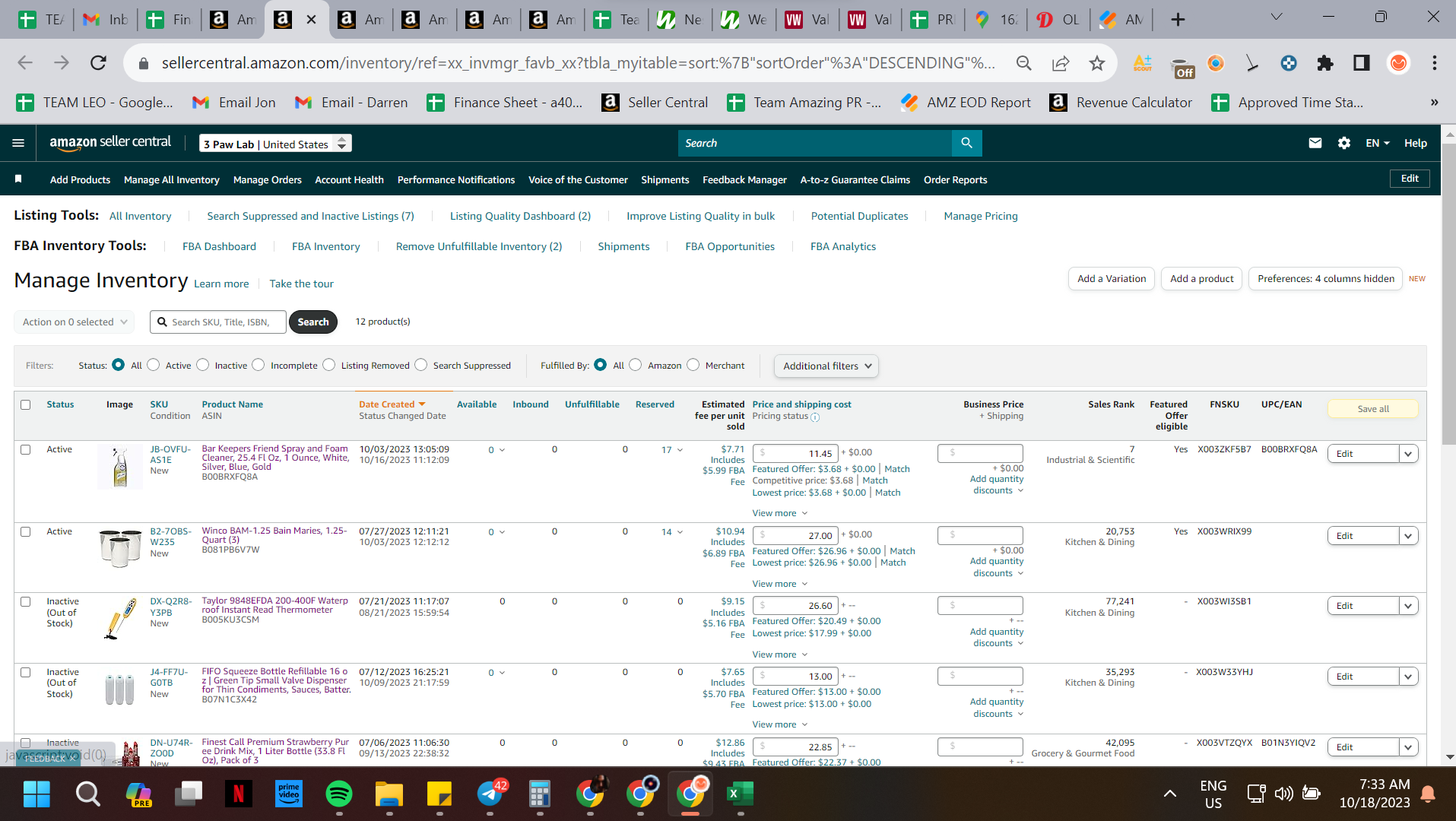Check the Taylor Thermometer row checkbox
The width and height of the screenshot is (1456, 821).
coord(26,601)
